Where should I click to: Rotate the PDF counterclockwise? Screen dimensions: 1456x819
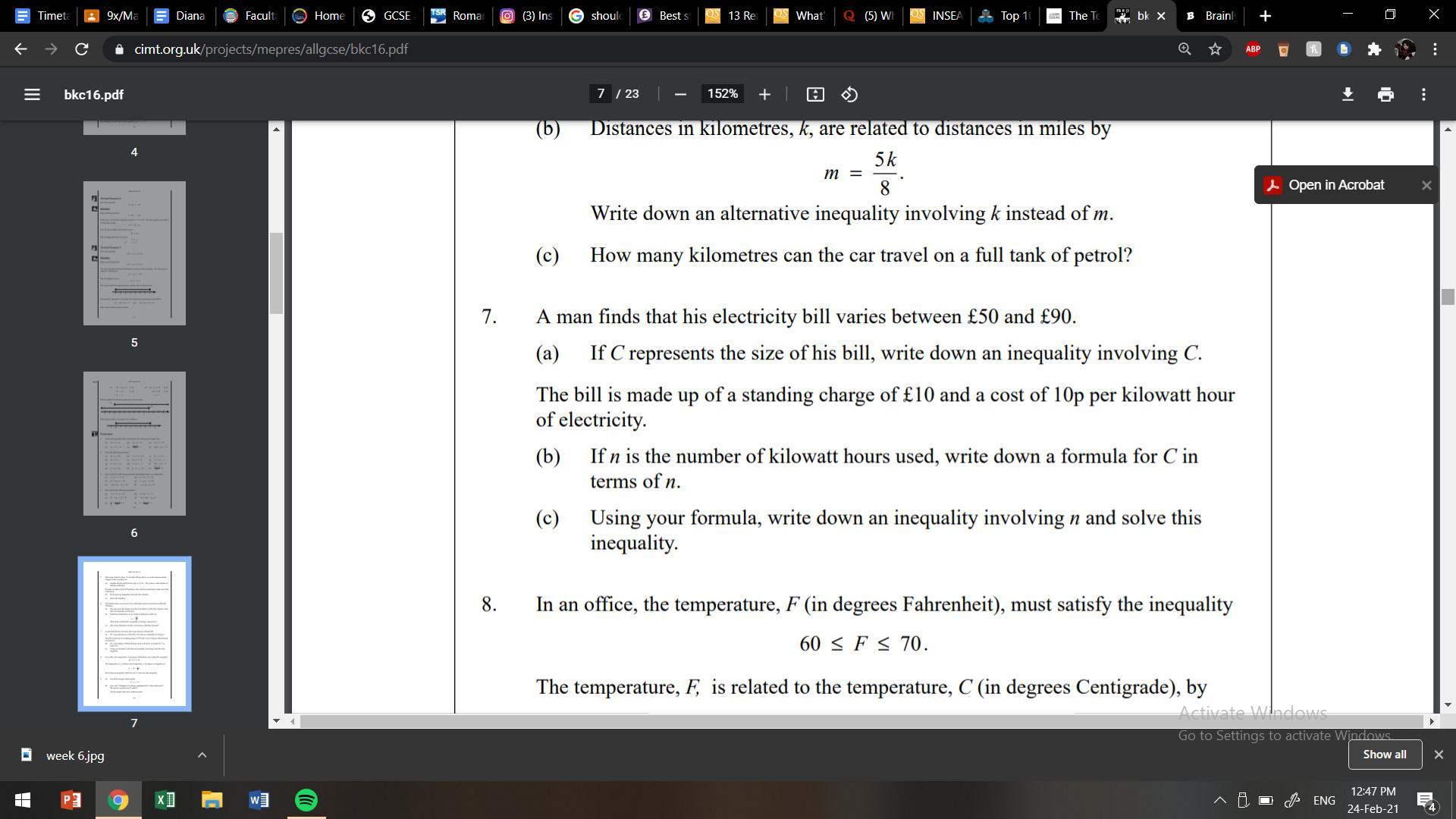point(849,94)
